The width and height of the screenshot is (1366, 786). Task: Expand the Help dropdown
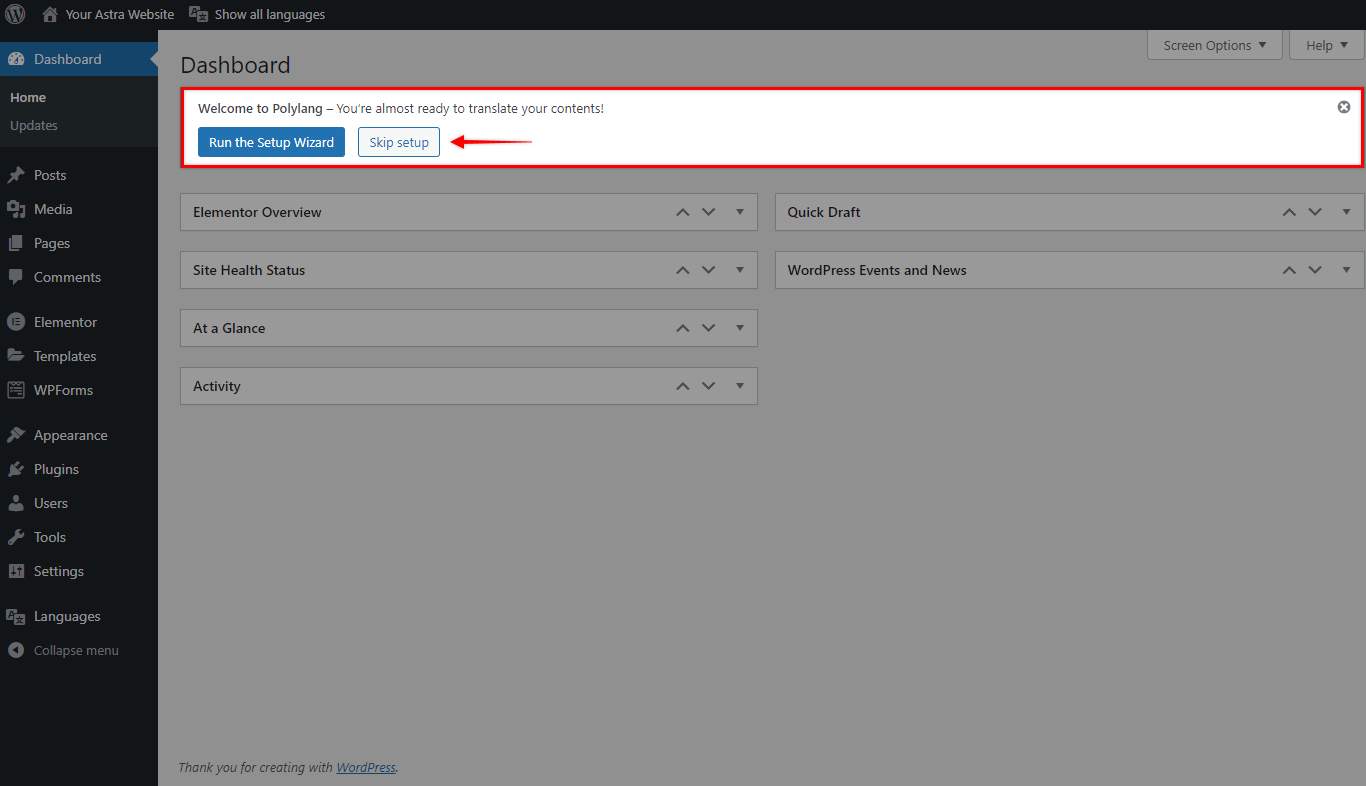(x=1325, y=45)
